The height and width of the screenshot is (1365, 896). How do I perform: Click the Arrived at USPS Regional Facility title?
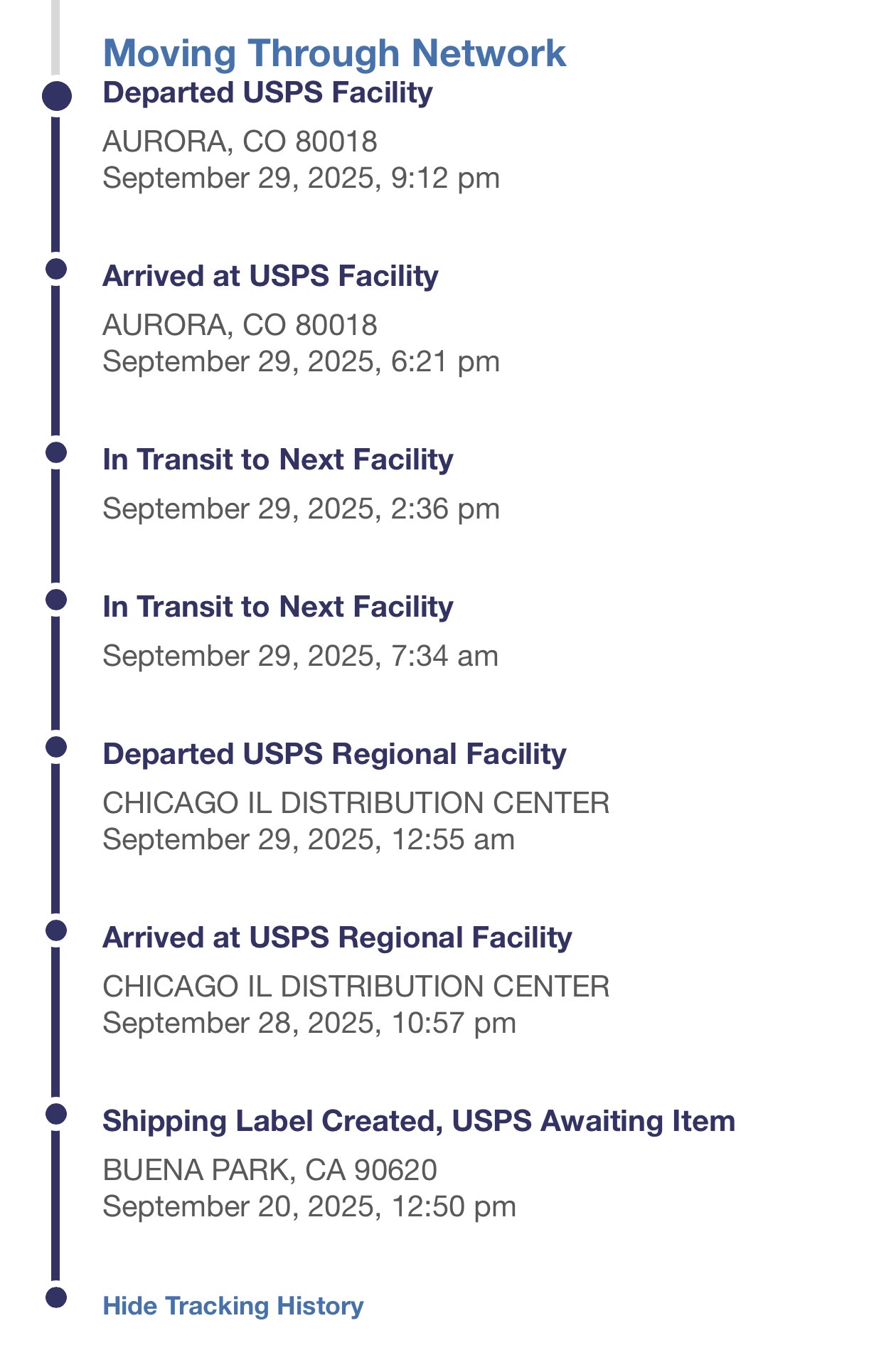[337, 938]
